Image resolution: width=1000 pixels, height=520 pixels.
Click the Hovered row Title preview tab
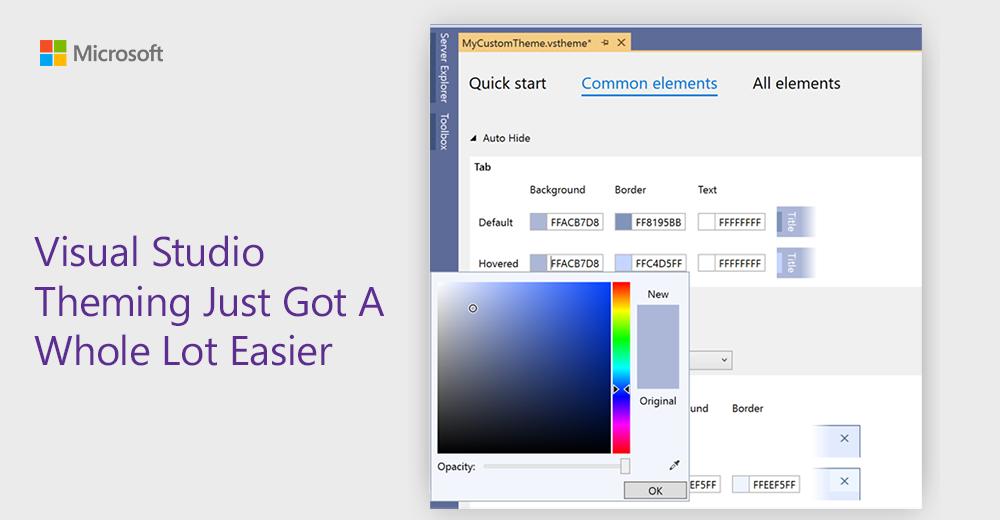[x=795, y=263]
